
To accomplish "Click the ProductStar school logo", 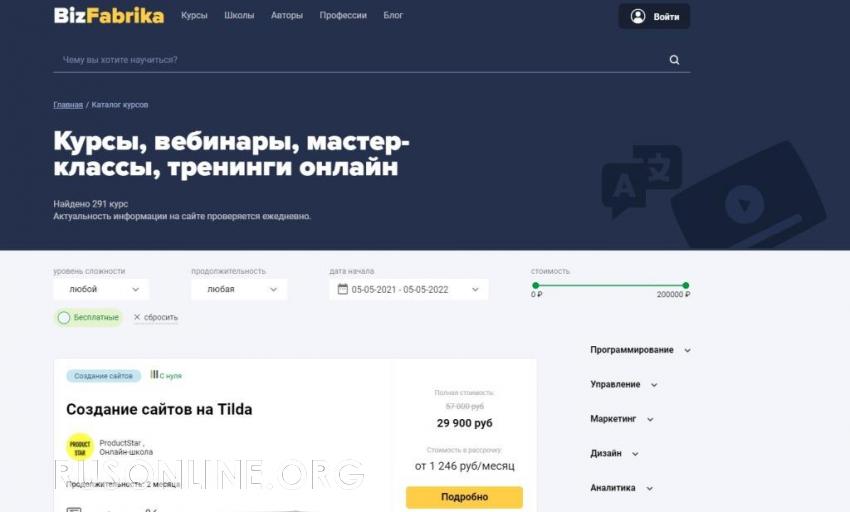I will pyautogui.click(x=80, y=447).
